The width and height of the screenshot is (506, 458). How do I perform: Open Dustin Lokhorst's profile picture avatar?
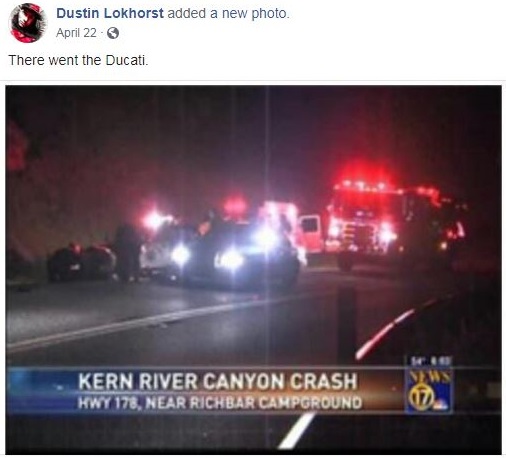coord(28,23)
